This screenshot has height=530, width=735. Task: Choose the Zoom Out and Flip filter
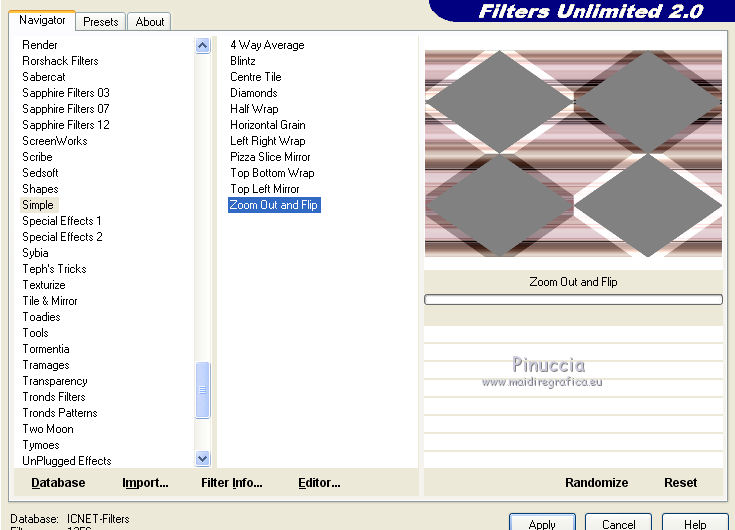click(274, 205)
